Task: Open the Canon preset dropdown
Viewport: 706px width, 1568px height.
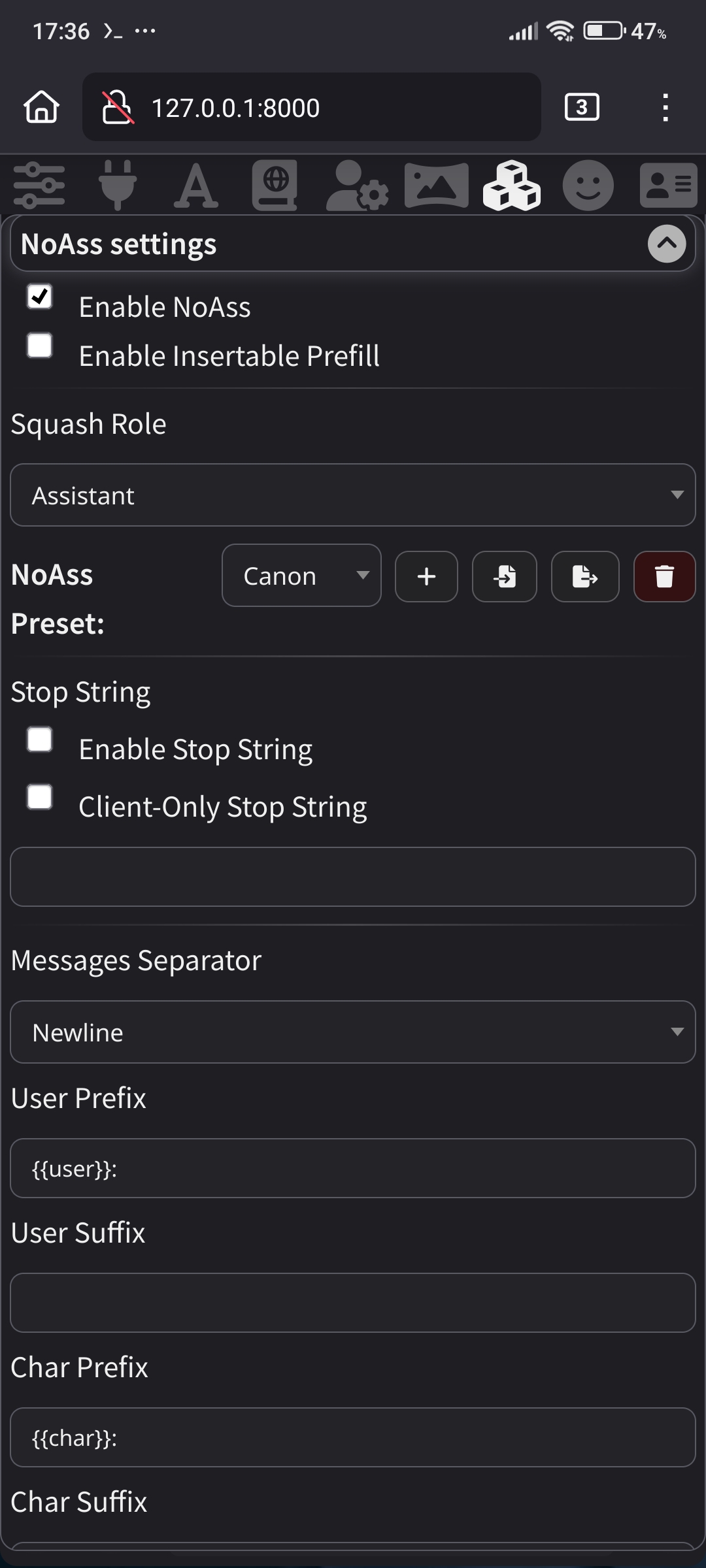Action: pos(301,576)
